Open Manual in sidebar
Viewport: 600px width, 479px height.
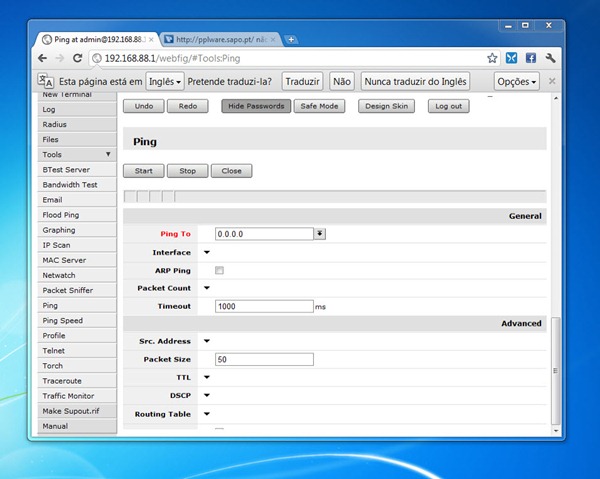(x=77, y=426)
